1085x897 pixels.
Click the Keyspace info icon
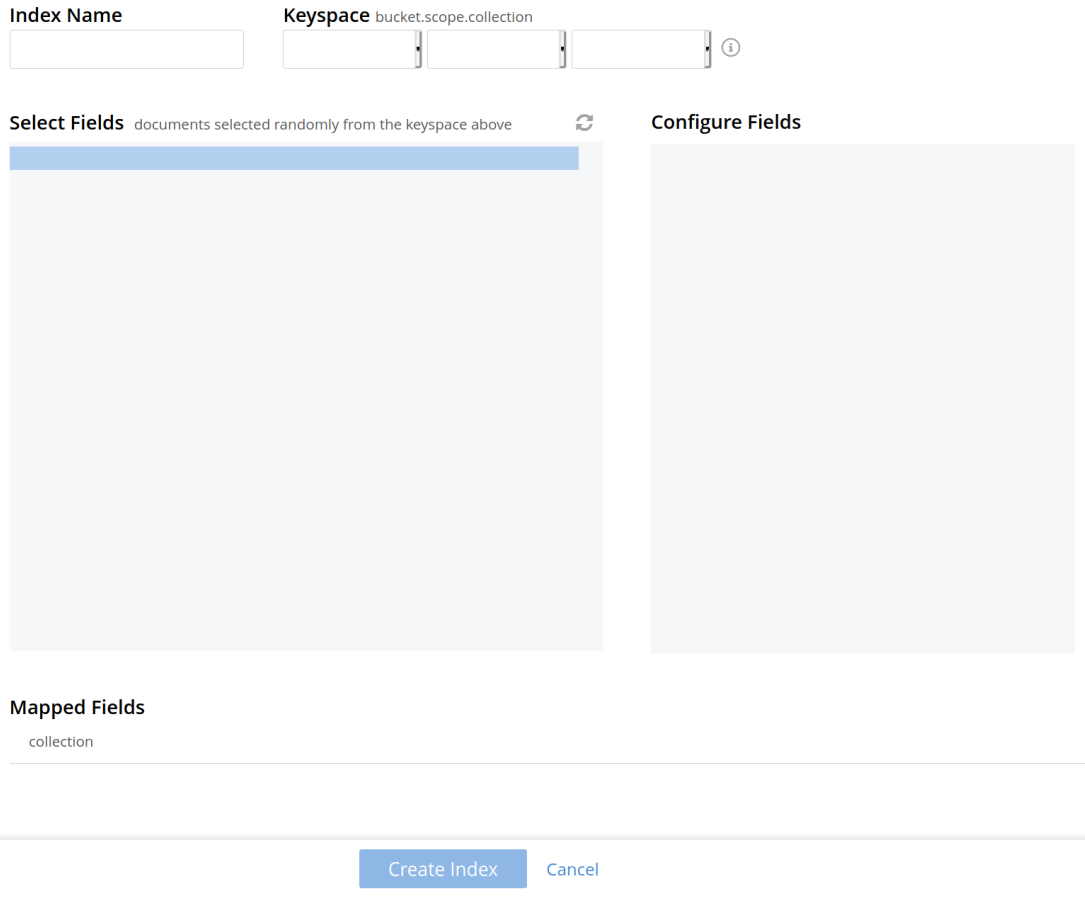(x=731, y=48)
